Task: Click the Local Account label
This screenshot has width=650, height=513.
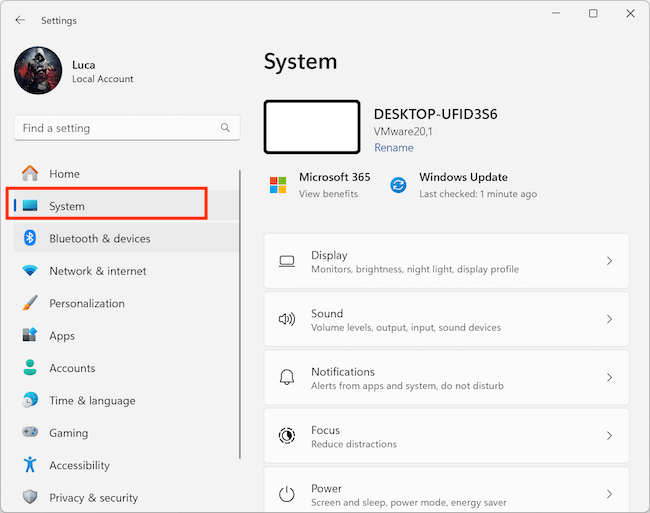Action: tap(103, 79)
